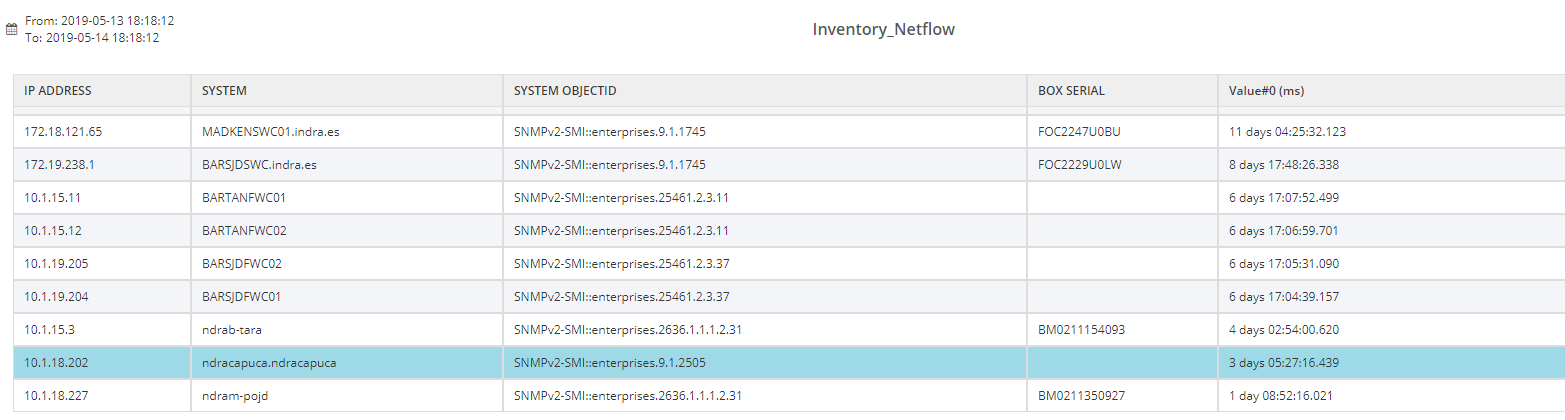Click value 1 day 08:52:16.021
This screenshot has width=1565, height=420.
click(1281, 395)
